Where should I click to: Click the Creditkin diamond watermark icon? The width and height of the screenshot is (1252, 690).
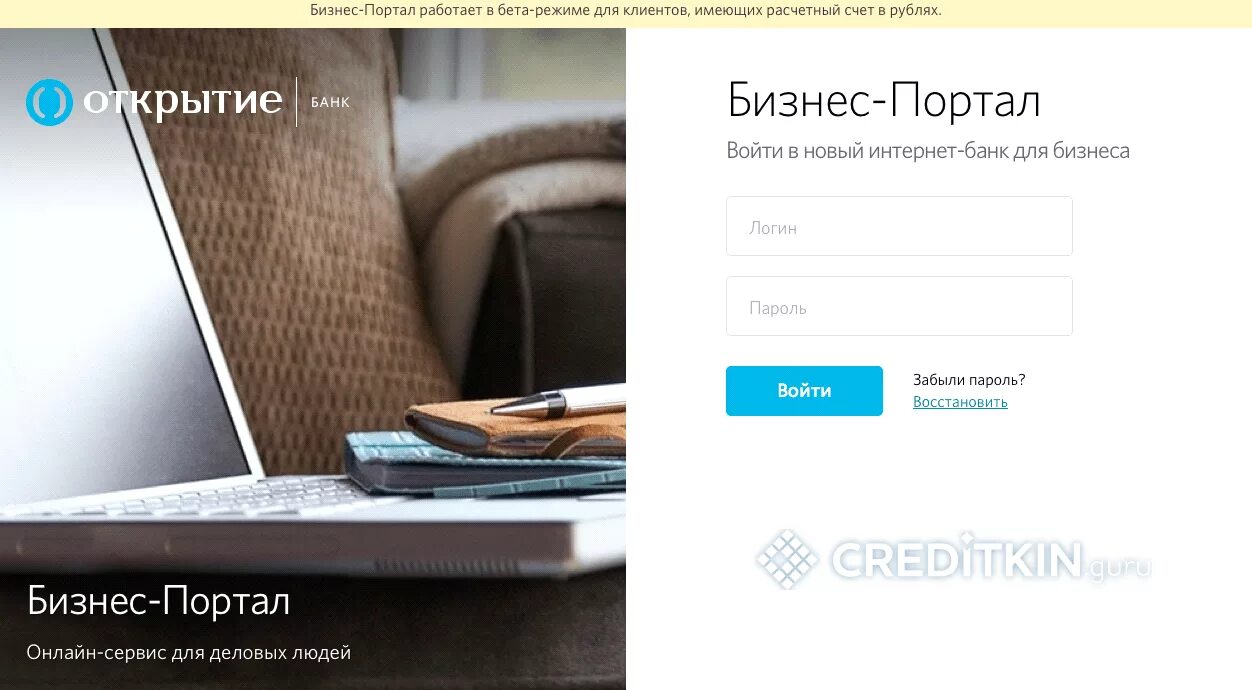point(787,559)
